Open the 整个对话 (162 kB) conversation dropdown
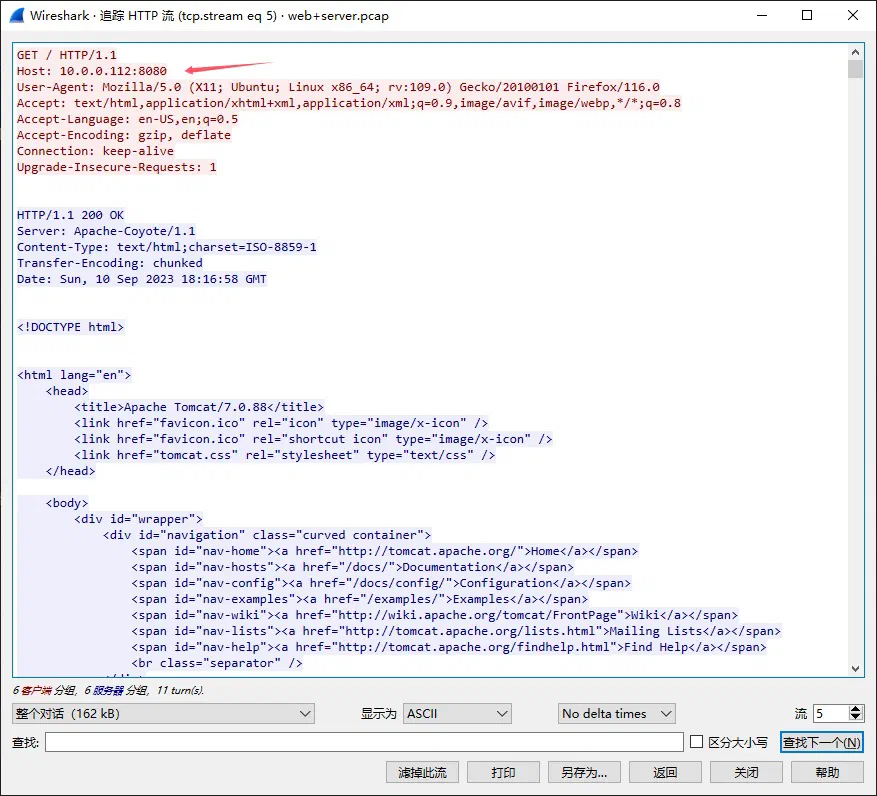Viewport: 877px width, 796px height. pyautogui.click(x=163, y=713)
